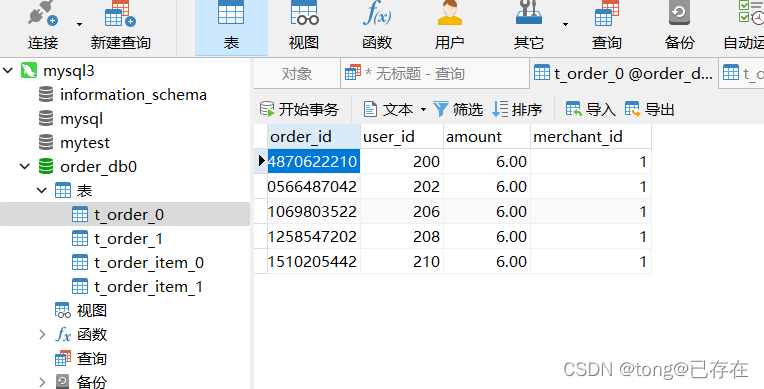Select table t_order_1 in tree

click(128, 239)
